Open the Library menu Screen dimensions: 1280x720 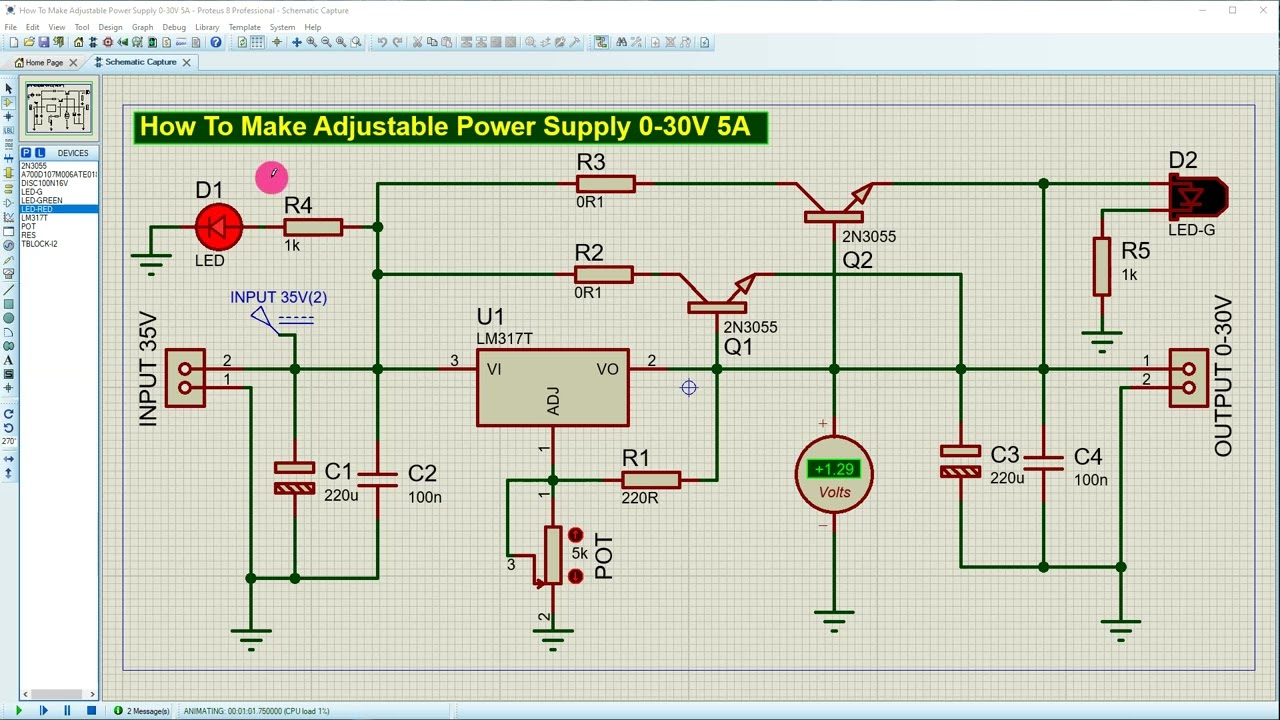pyautogui.click(x=207, y=27)
